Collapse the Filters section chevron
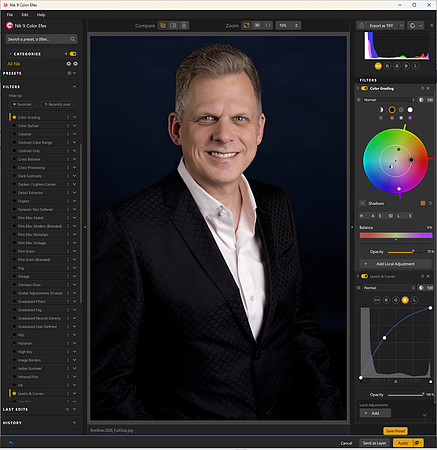The height and width of the screenshot is (450, 437). [74, 87]
